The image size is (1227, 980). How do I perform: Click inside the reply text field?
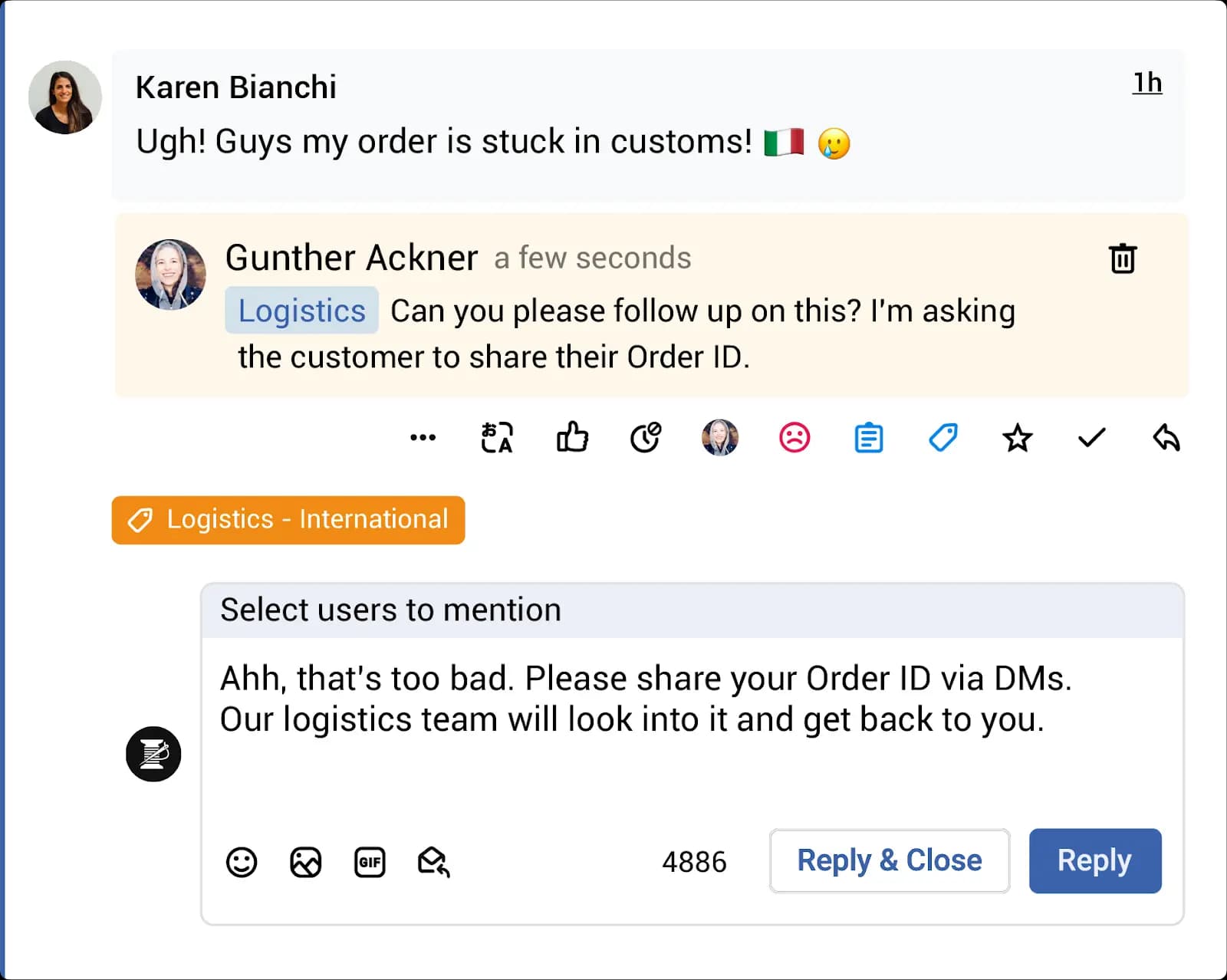coord(644,699)
